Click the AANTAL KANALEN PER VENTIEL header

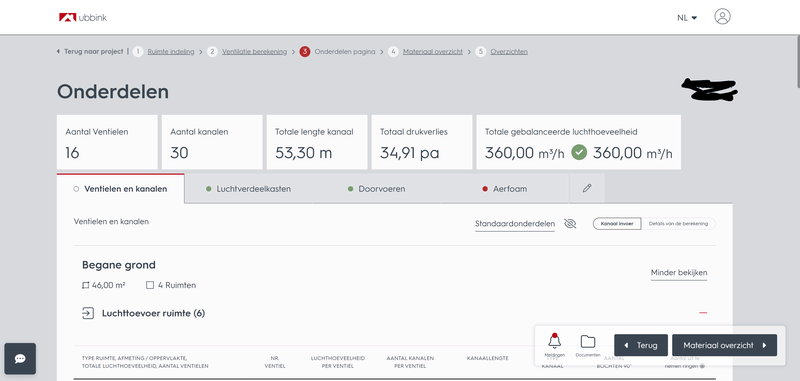pos(410,362)
